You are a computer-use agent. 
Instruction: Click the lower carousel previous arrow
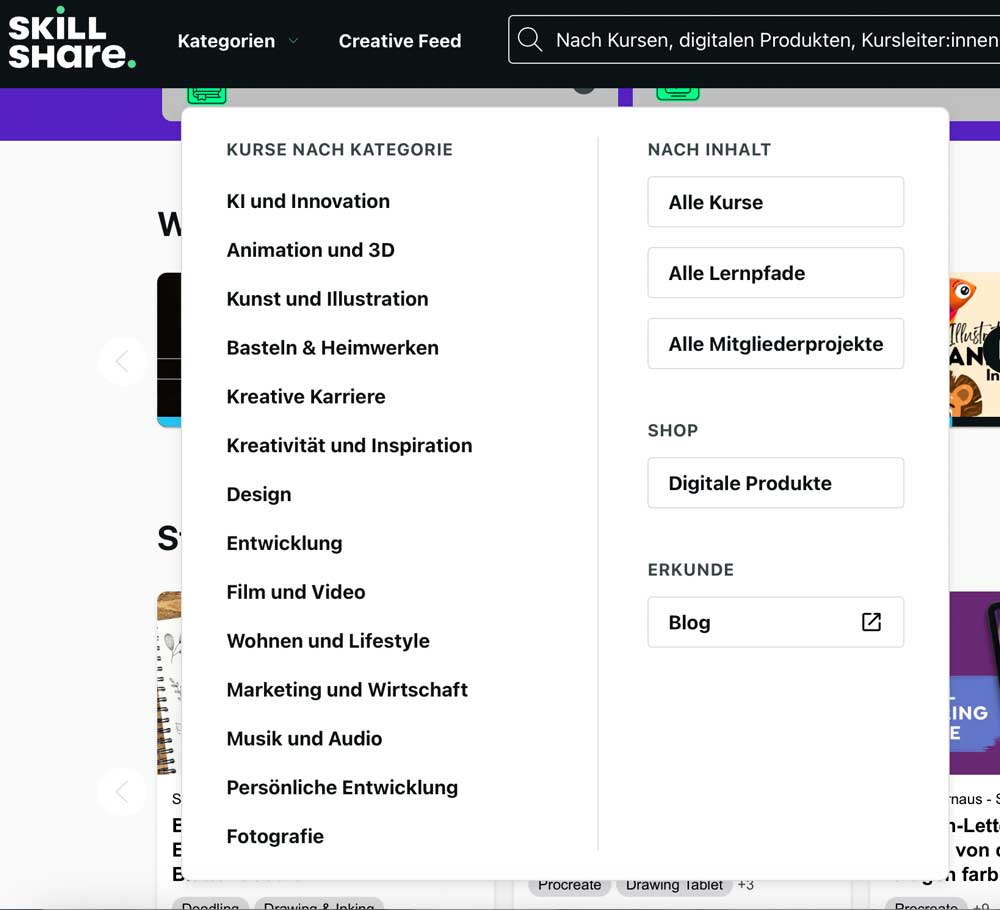[122, 791]
